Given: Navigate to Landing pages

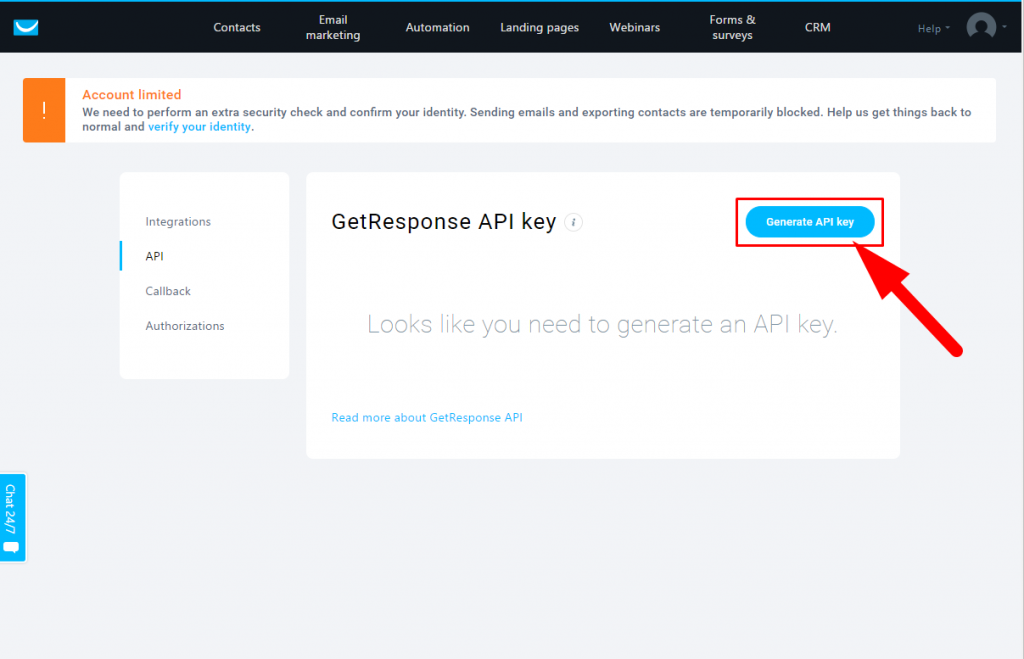Looking at the screenshot, I should [539, 27].
